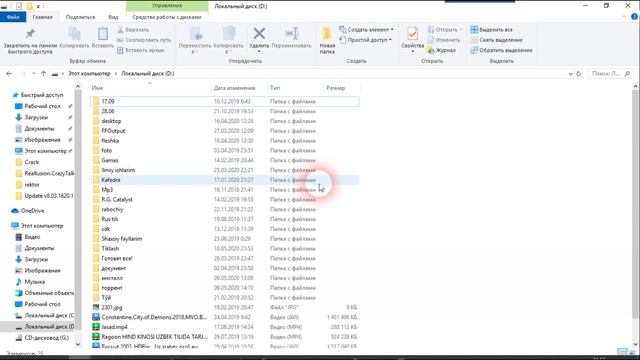Select the FFOutput folder

pyautogui.click(x=224, y=131)
